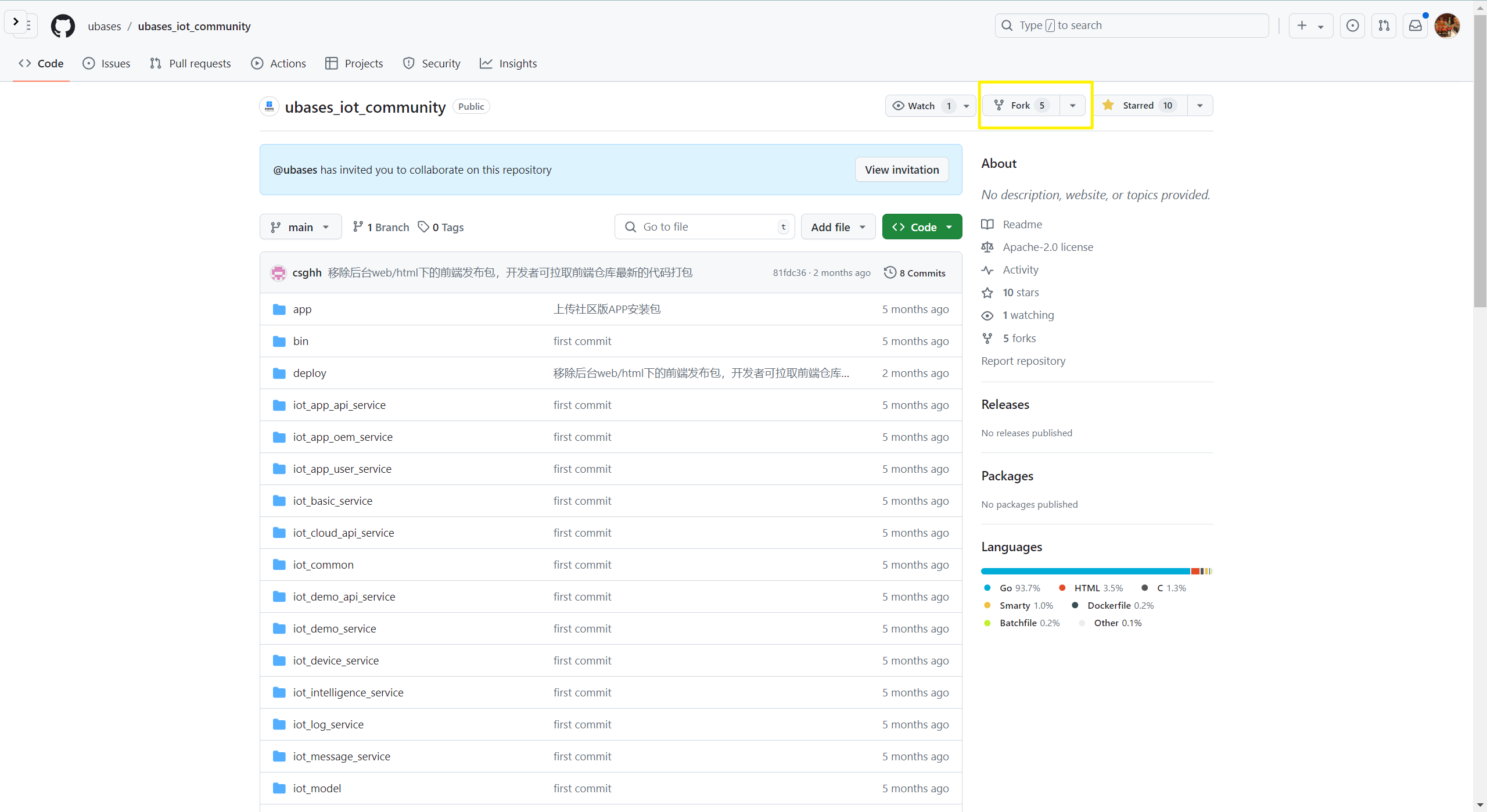Screen dimensions: 1487x812
Task: Open the Apache-2.0 license link
Action: 1048,247
